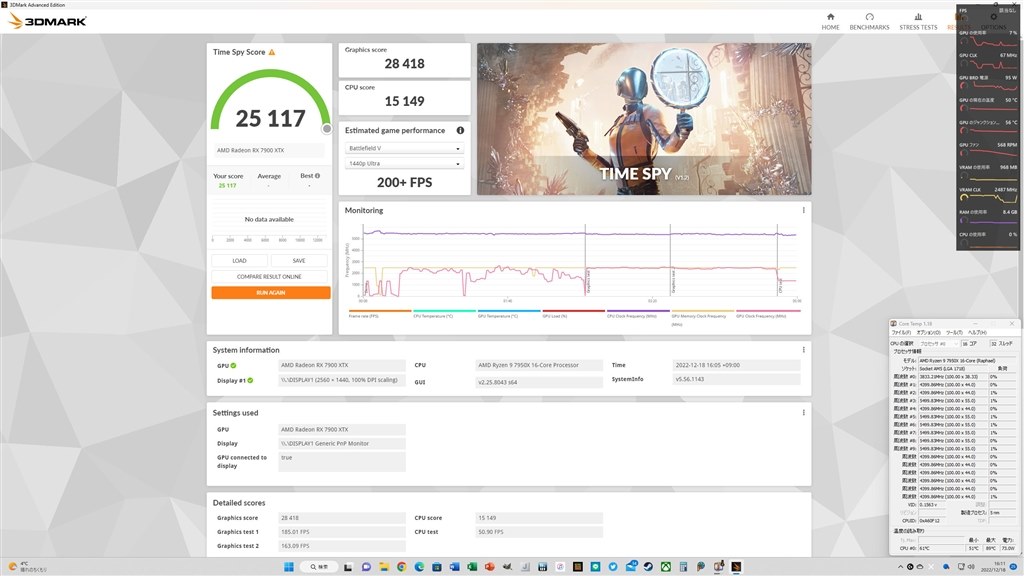This screenshot has width=1024, height=576.
Task: Open the Monitoring panel options menu
Action: (x=803, y=210)
